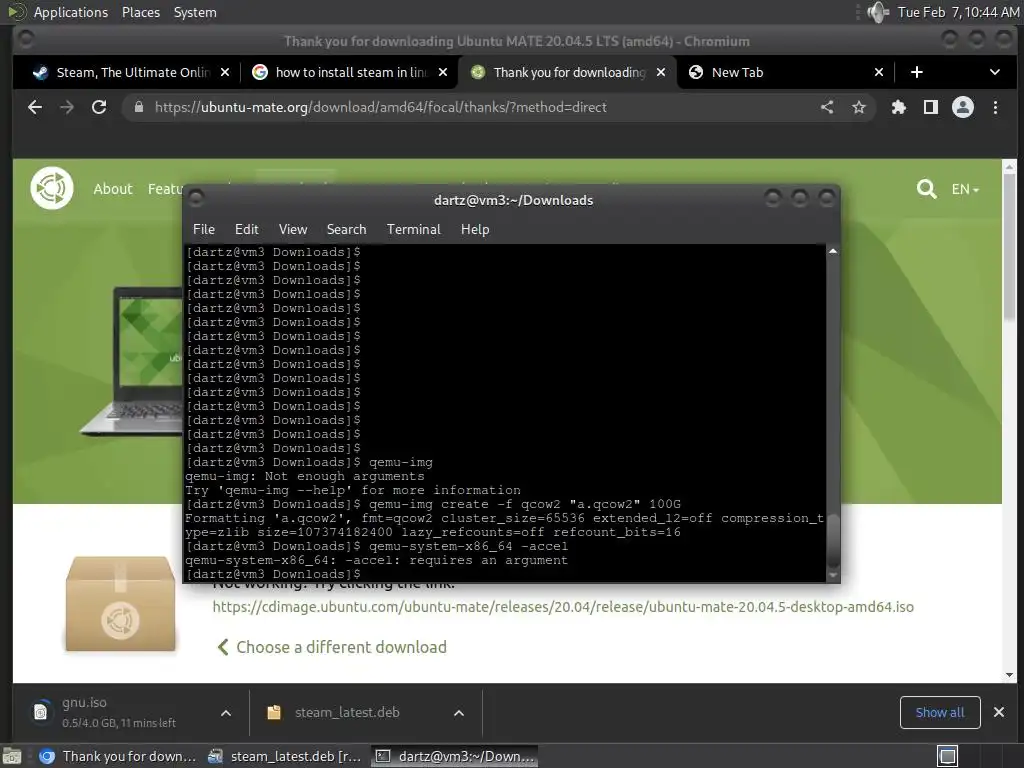
Task: Click the steam_latest.deb download item
Action: 346,712
